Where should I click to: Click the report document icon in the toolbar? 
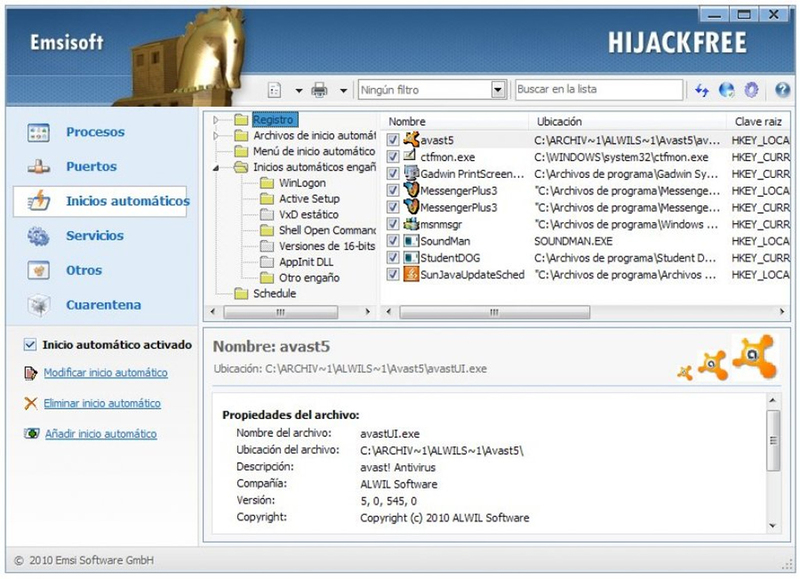tap(274, 90)
